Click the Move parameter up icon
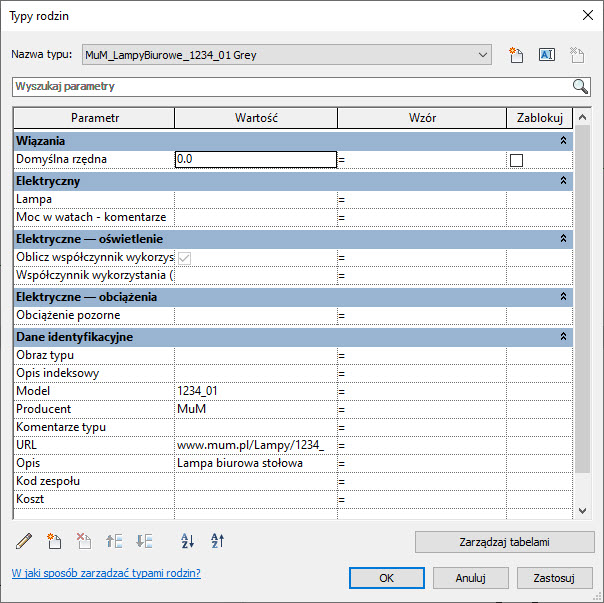The width and height of the screenshot is (604, 603). pos(114,541)
